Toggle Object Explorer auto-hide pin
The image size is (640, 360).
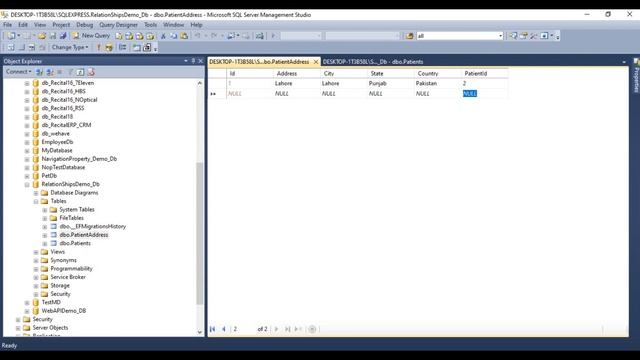tap(193, 61)
